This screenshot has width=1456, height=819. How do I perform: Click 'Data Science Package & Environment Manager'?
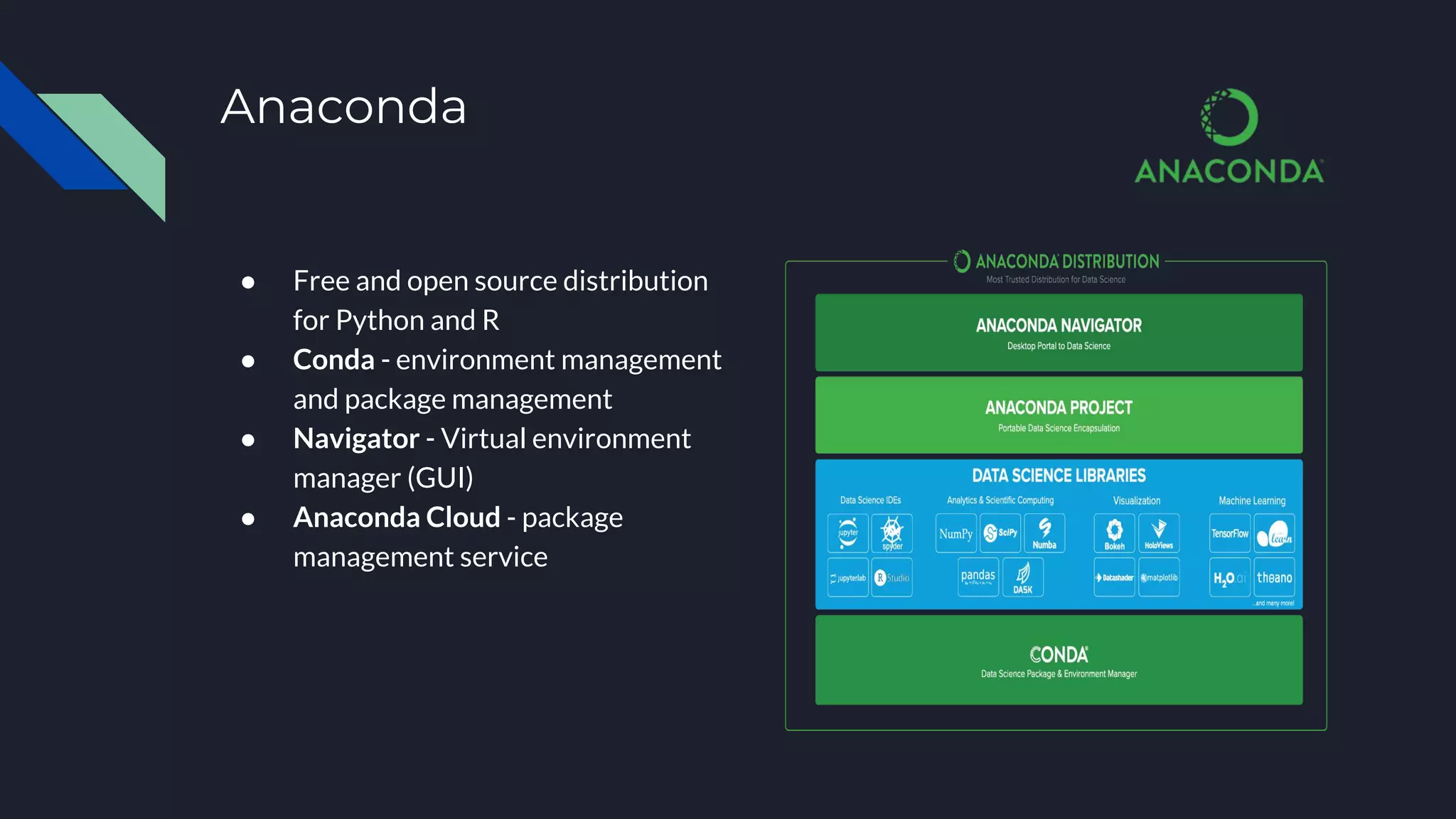(x=1059, y=674)
